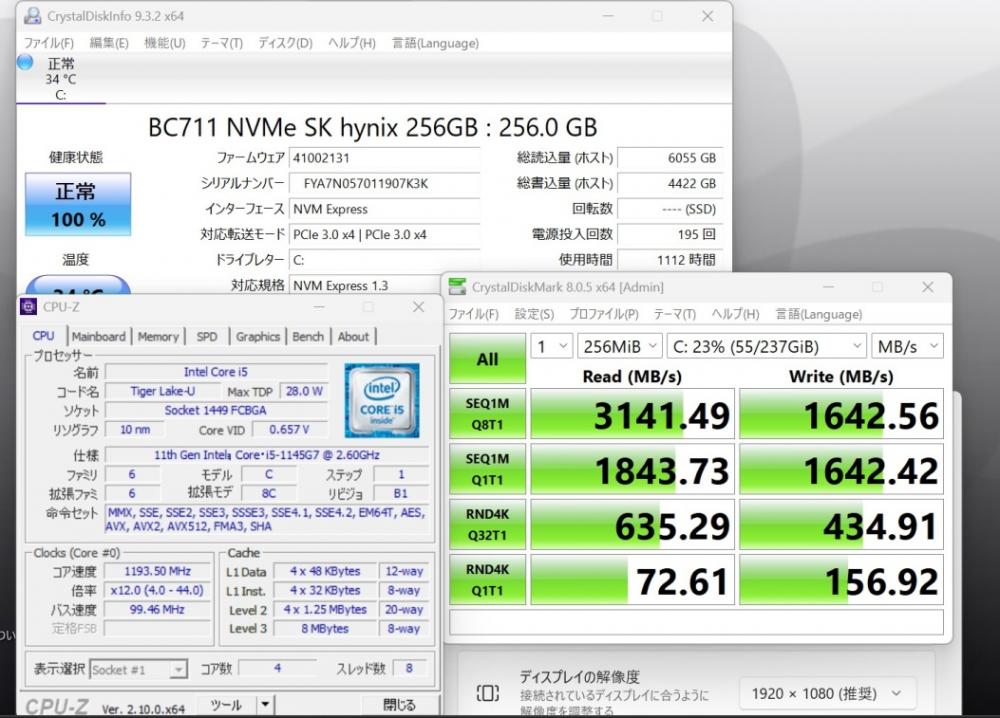Click the blue disk status orb for drive C:
Viewport: 1000px width, 718px height.
pyautogui.click(x=25, y=62)
